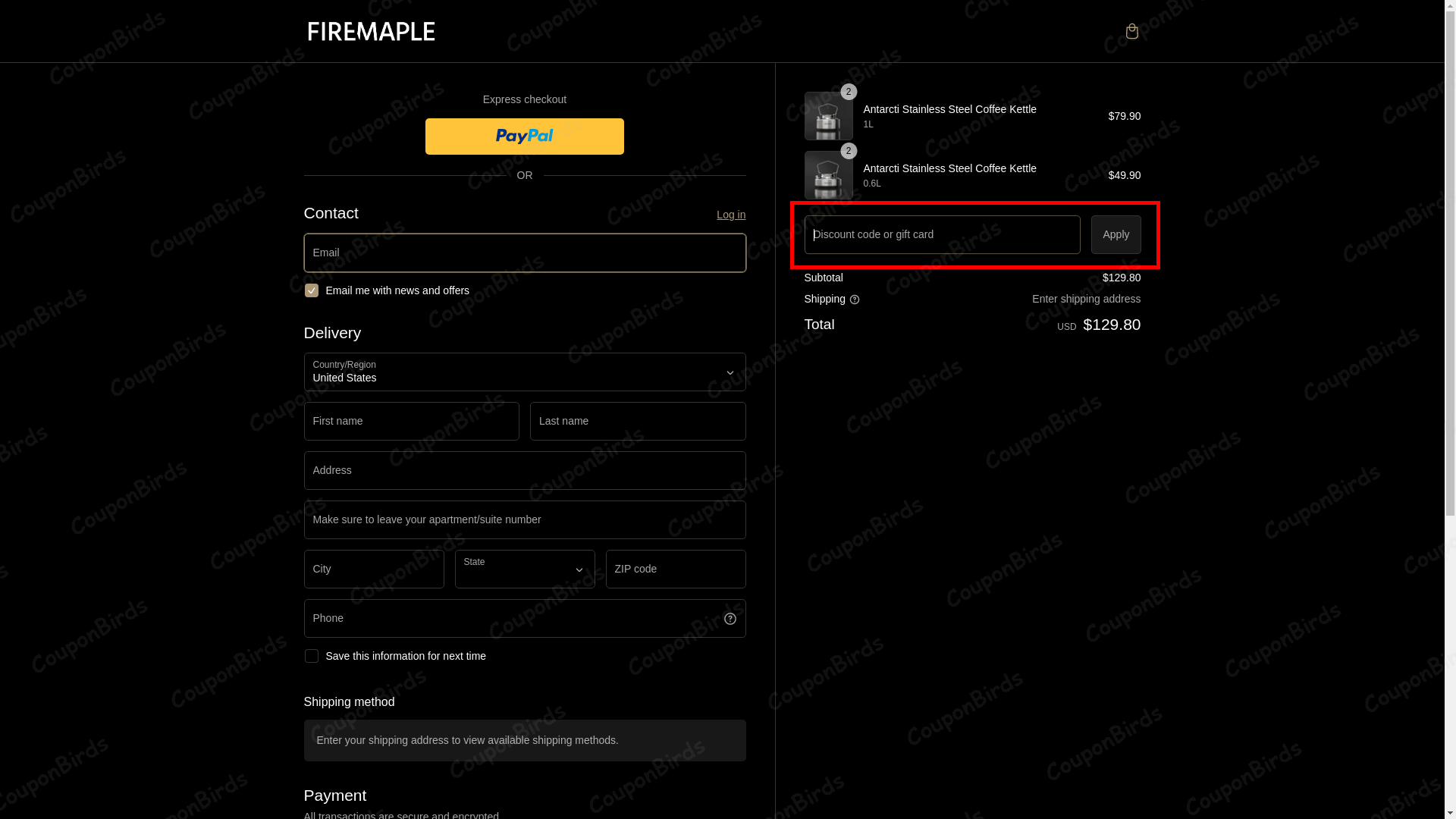Click the ZIP code field
Screen dimensions: 1456x819
[676, 569]
